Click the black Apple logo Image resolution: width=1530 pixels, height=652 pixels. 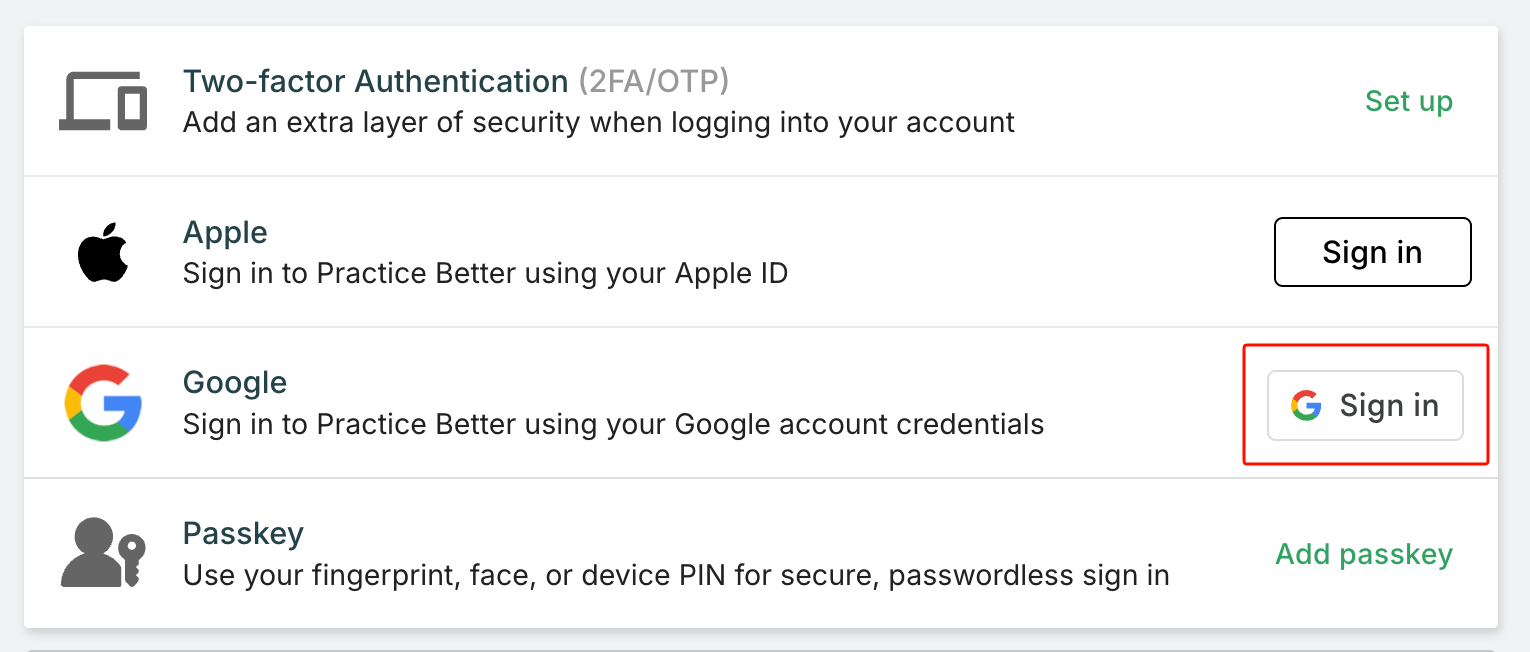pyautogui.click(x=103, y=252)
